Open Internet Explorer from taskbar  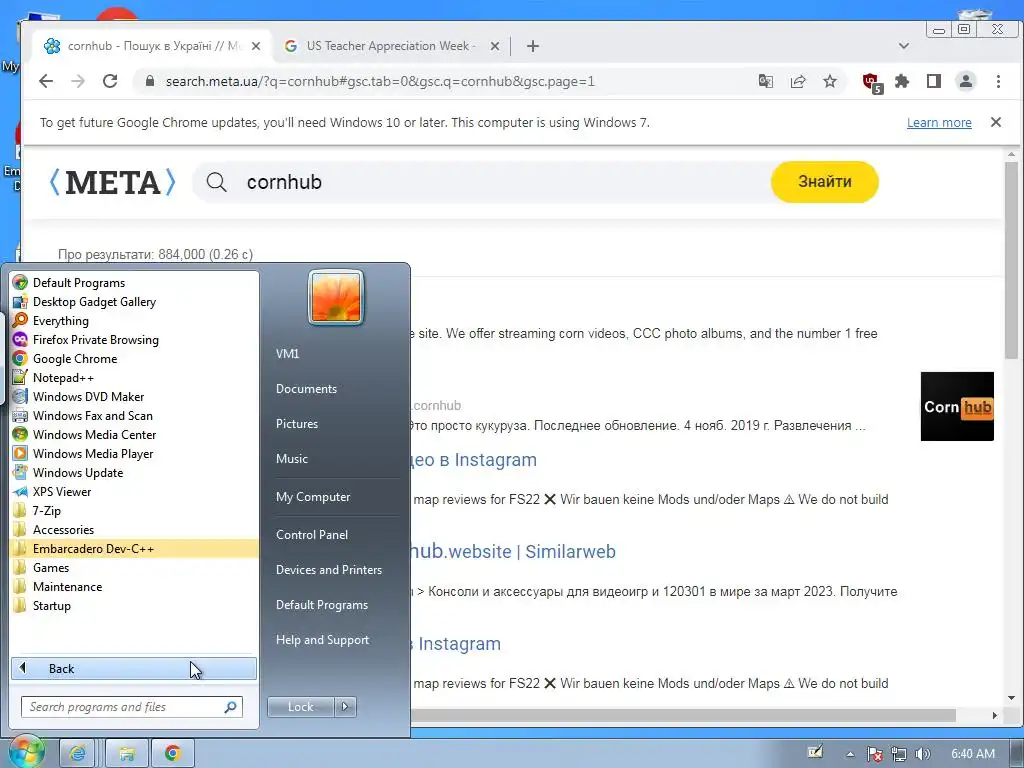pos(77,753)
